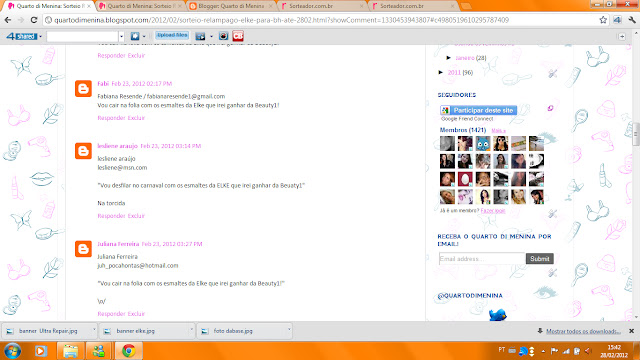640x360 pixels.
Task: Click the Email address input field
Action: pos(482,259)
